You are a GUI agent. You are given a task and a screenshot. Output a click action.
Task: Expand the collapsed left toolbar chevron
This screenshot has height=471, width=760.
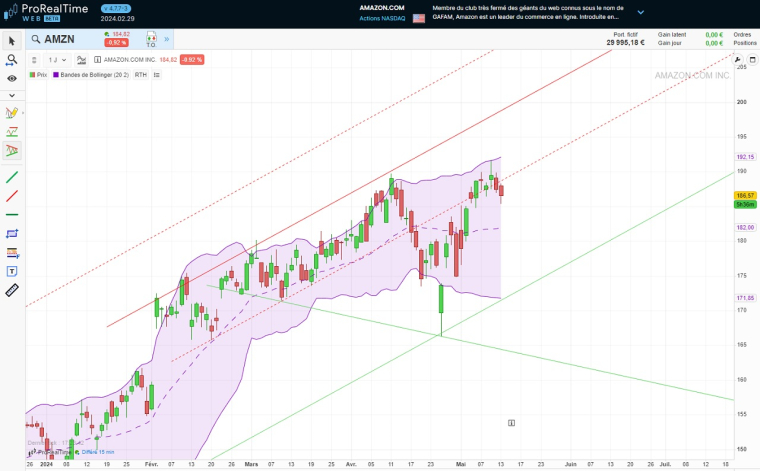click(x=12, y=95)
